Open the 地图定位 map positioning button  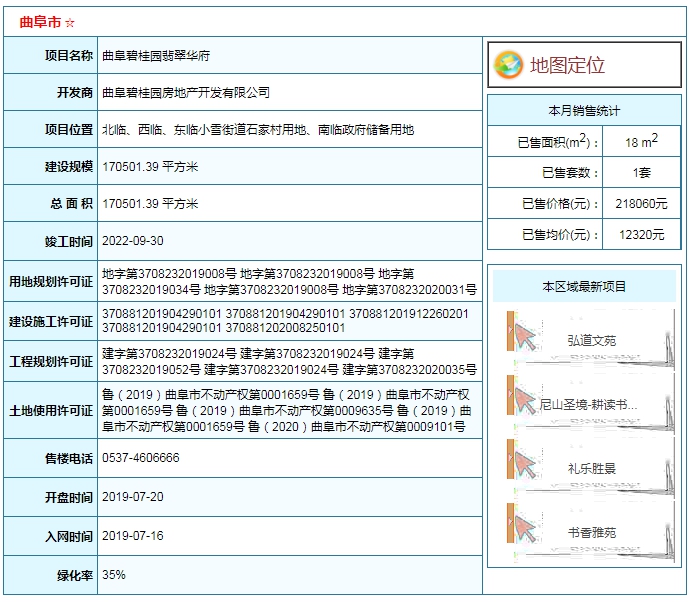(x=584, y=65)
